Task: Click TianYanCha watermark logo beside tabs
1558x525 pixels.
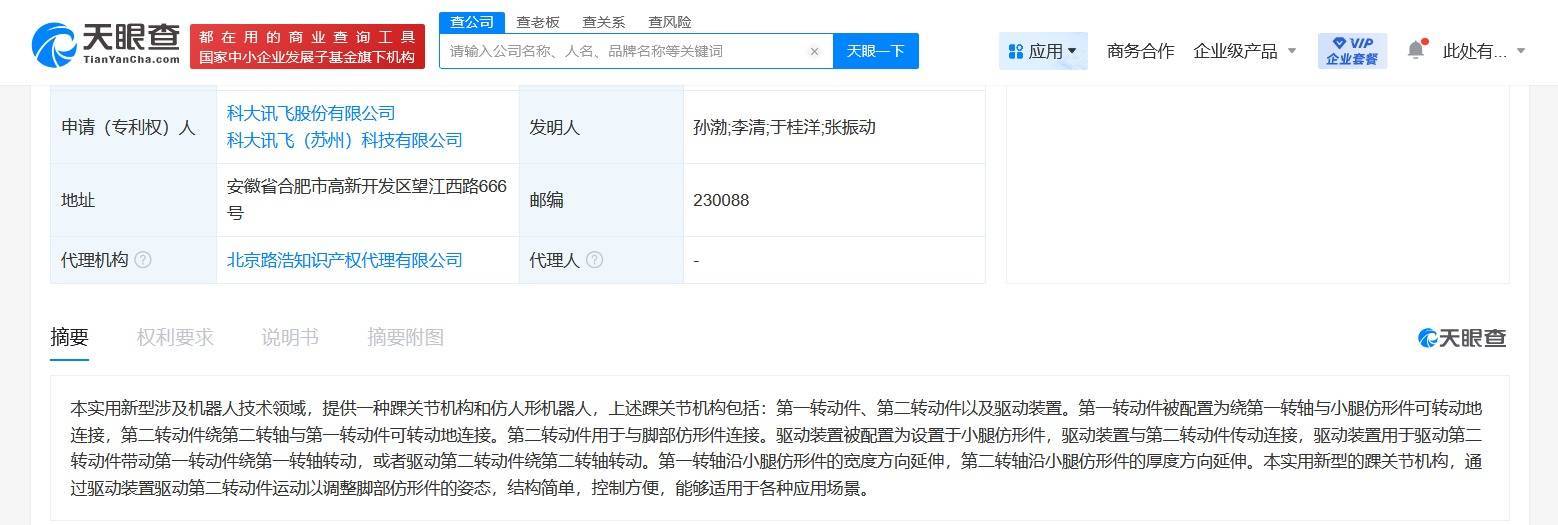Action: pyautogui.click(x=1462, y=338)
